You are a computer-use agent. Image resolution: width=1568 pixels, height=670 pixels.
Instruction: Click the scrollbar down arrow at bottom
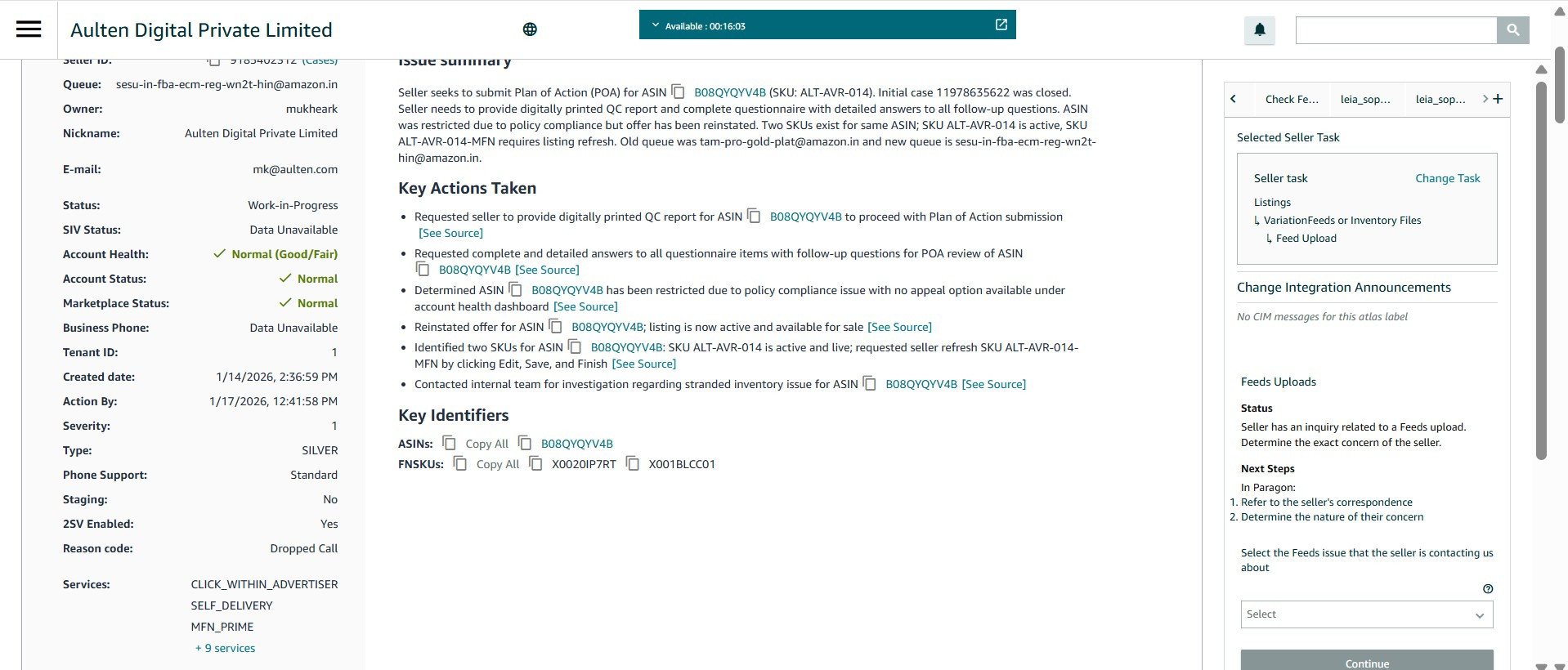pos(1541,666)
